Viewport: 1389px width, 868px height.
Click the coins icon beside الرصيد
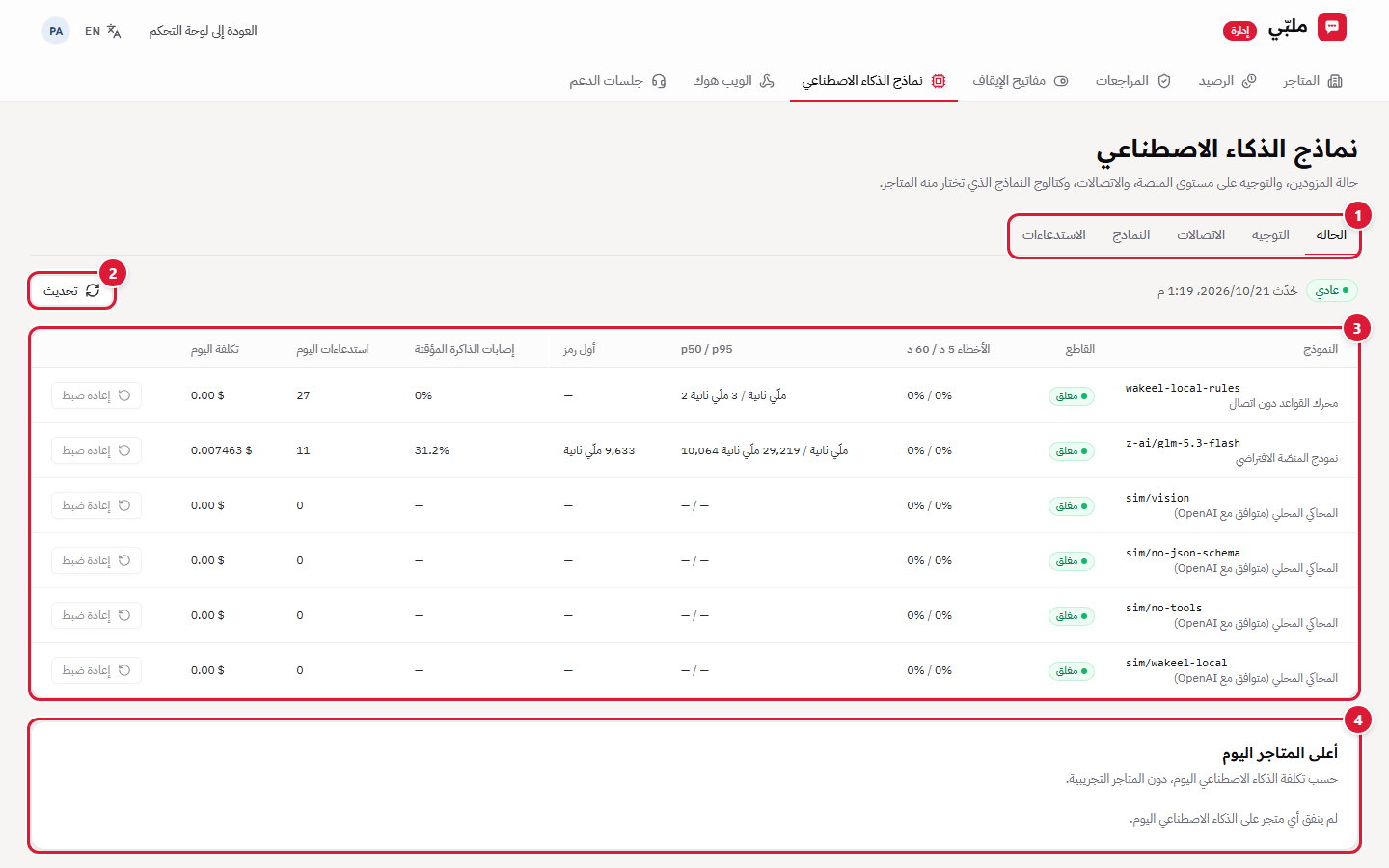click(x=1249, y=81)
